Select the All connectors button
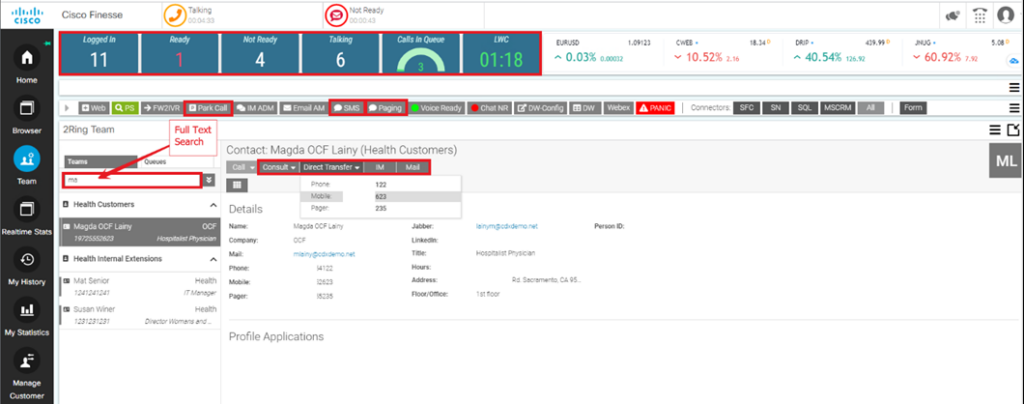This screenshot has width=1024, height=404. click(871, 108)
